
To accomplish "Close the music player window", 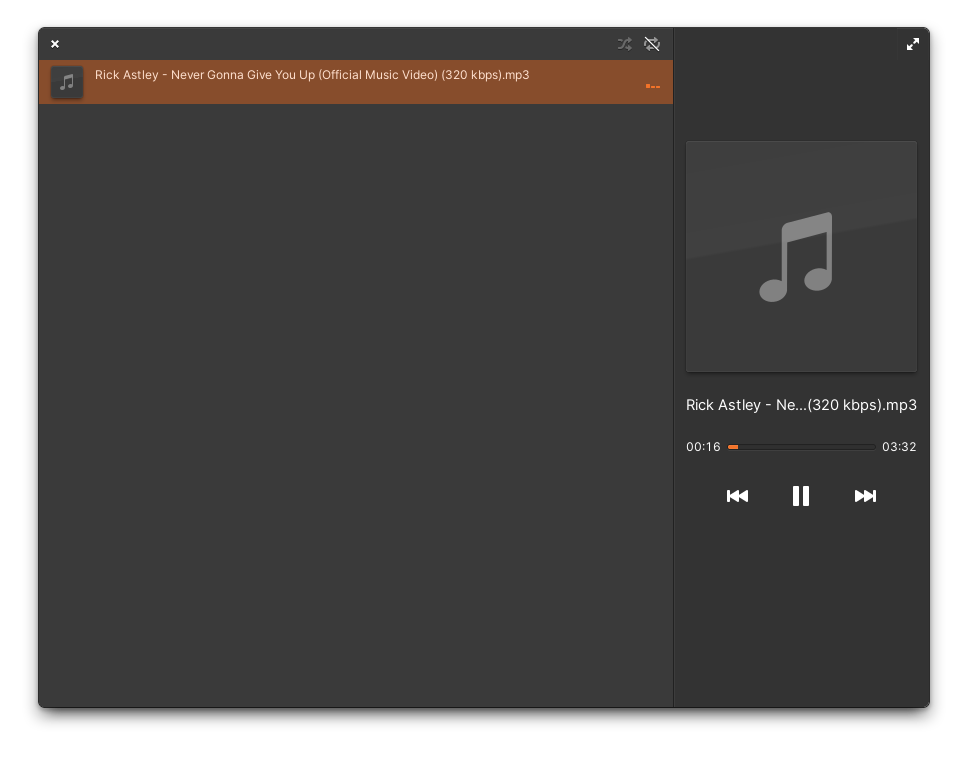I will [55, 44].
